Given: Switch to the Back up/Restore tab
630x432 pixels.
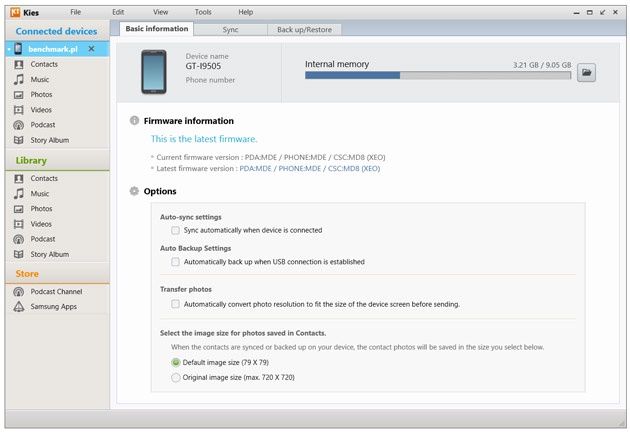Looking at the screenshot, I should [305, 30].
